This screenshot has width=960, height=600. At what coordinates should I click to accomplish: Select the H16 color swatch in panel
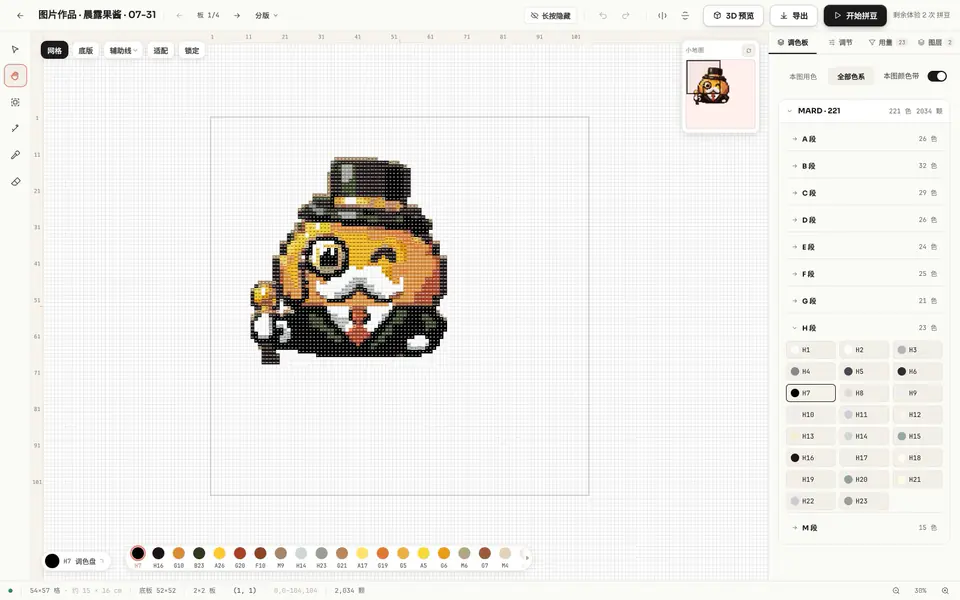coord(811,457)
